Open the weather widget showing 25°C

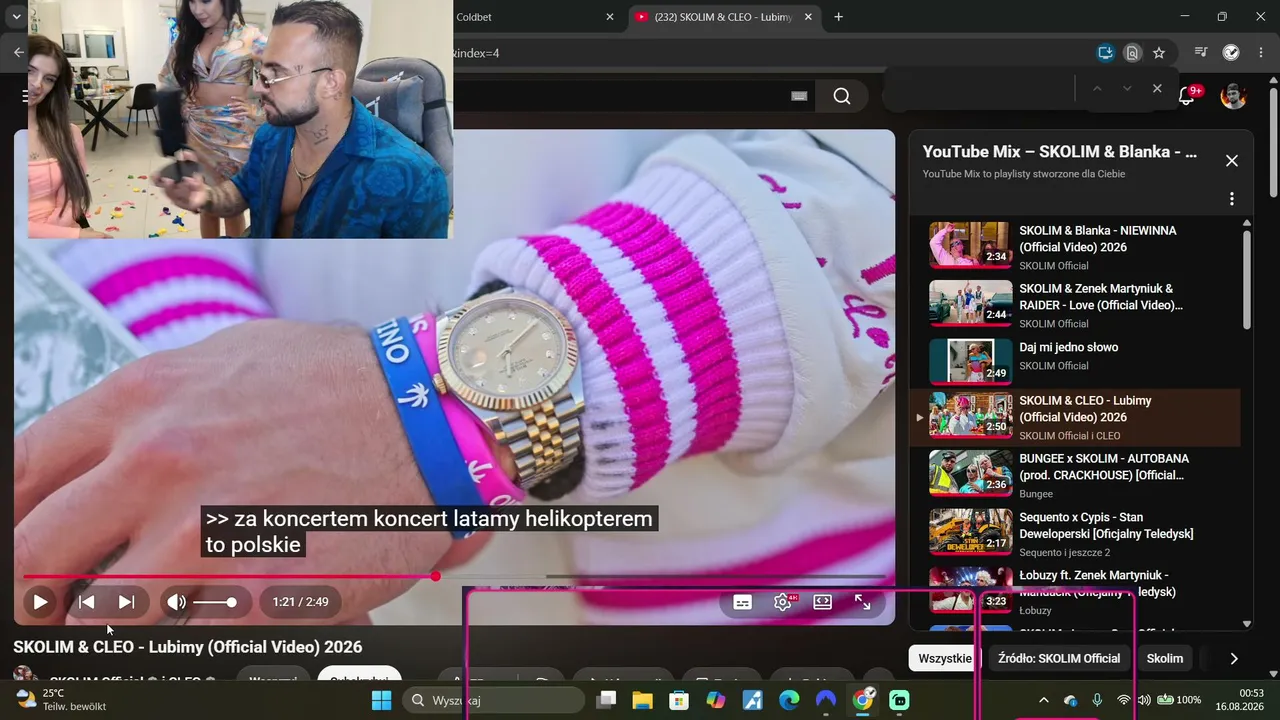(62, 700)
